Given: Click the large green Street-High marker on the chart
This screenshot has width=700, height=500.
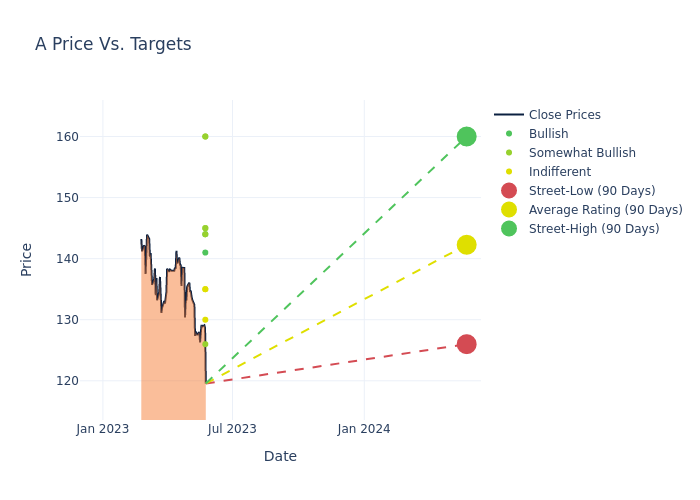Looking at the screenshot, I should tap(466, 136).
